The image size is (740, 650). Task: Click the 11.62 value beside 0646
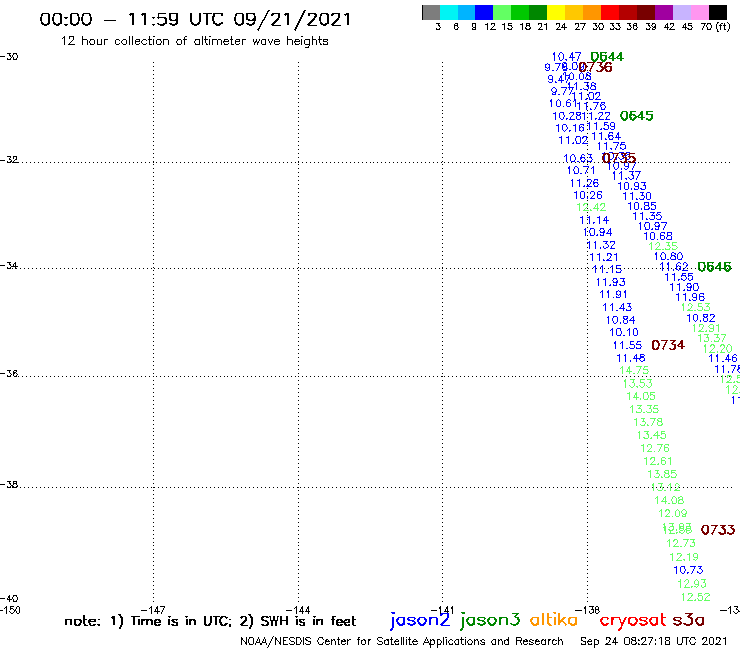(674, 267)
